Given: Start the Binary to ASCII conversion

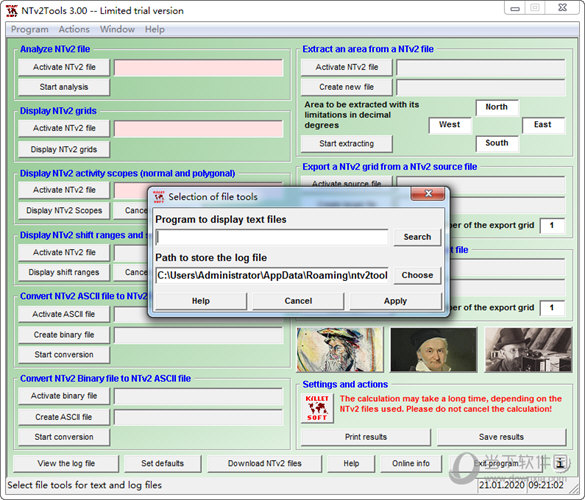Looking at the screenshot, I should 64,437.
